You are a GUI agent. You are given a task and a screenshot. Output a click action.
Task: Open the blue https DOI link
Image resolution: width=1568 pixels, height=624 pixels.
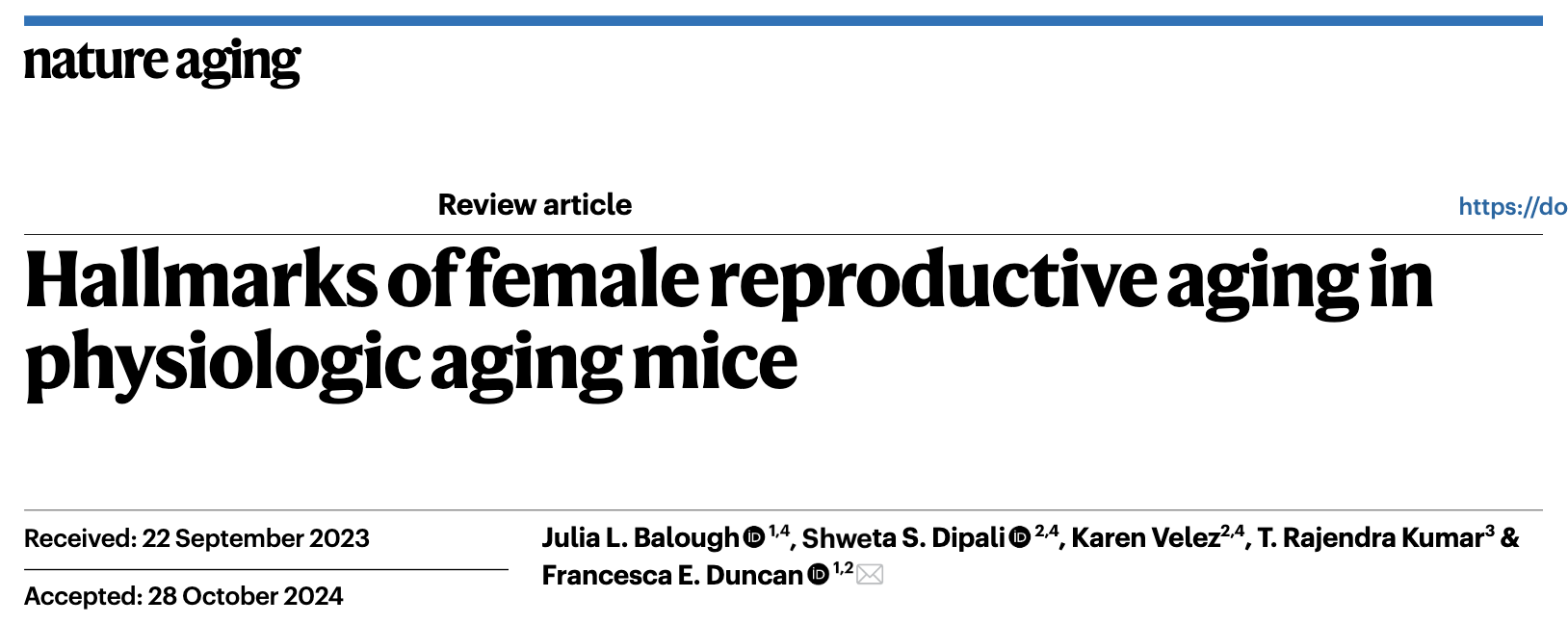[x=1512, y=206]
